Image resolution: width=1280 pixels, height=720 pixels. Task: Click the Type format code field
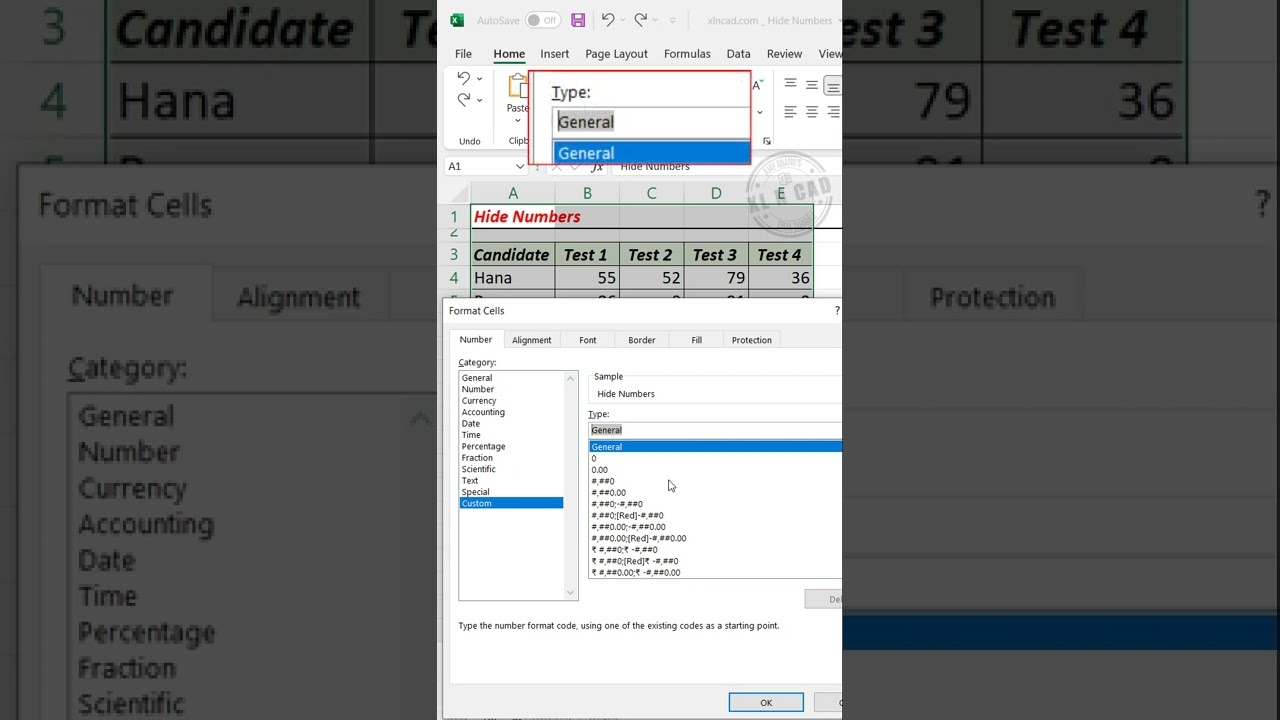tap(715, 430)
